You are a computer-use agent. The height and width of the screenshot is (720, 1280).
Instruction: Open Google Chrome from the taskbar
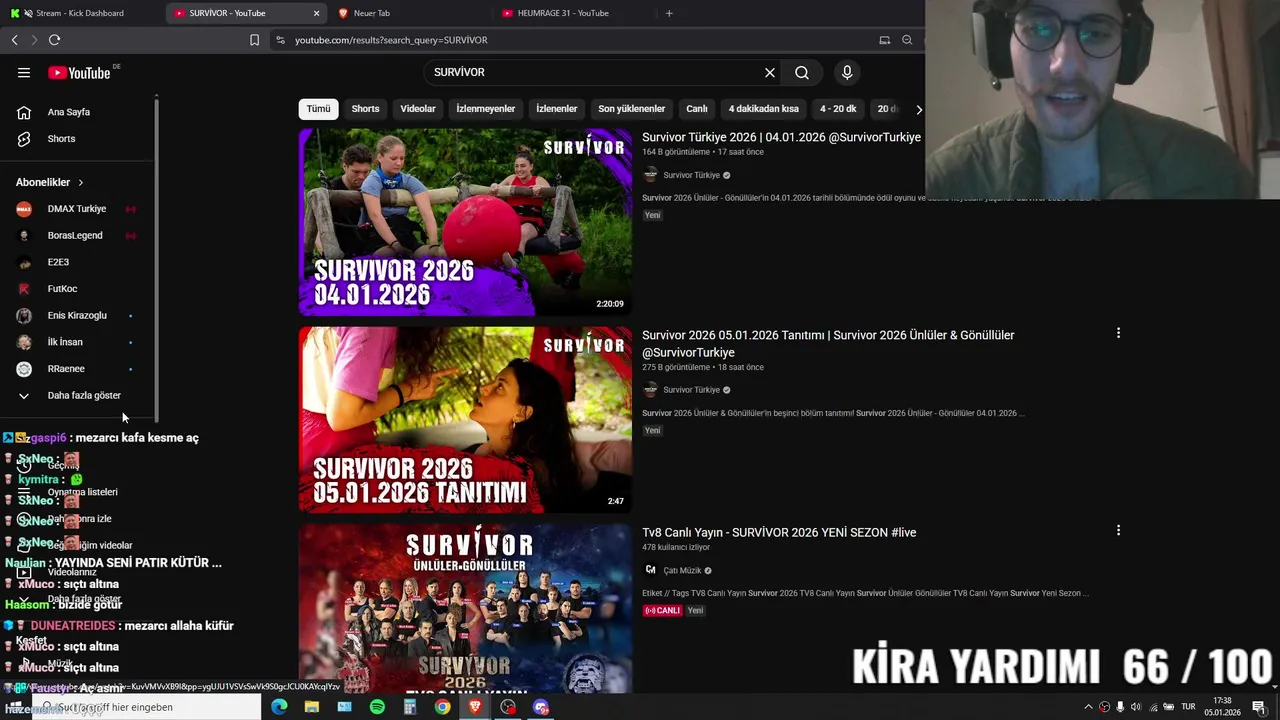[442, 707]
